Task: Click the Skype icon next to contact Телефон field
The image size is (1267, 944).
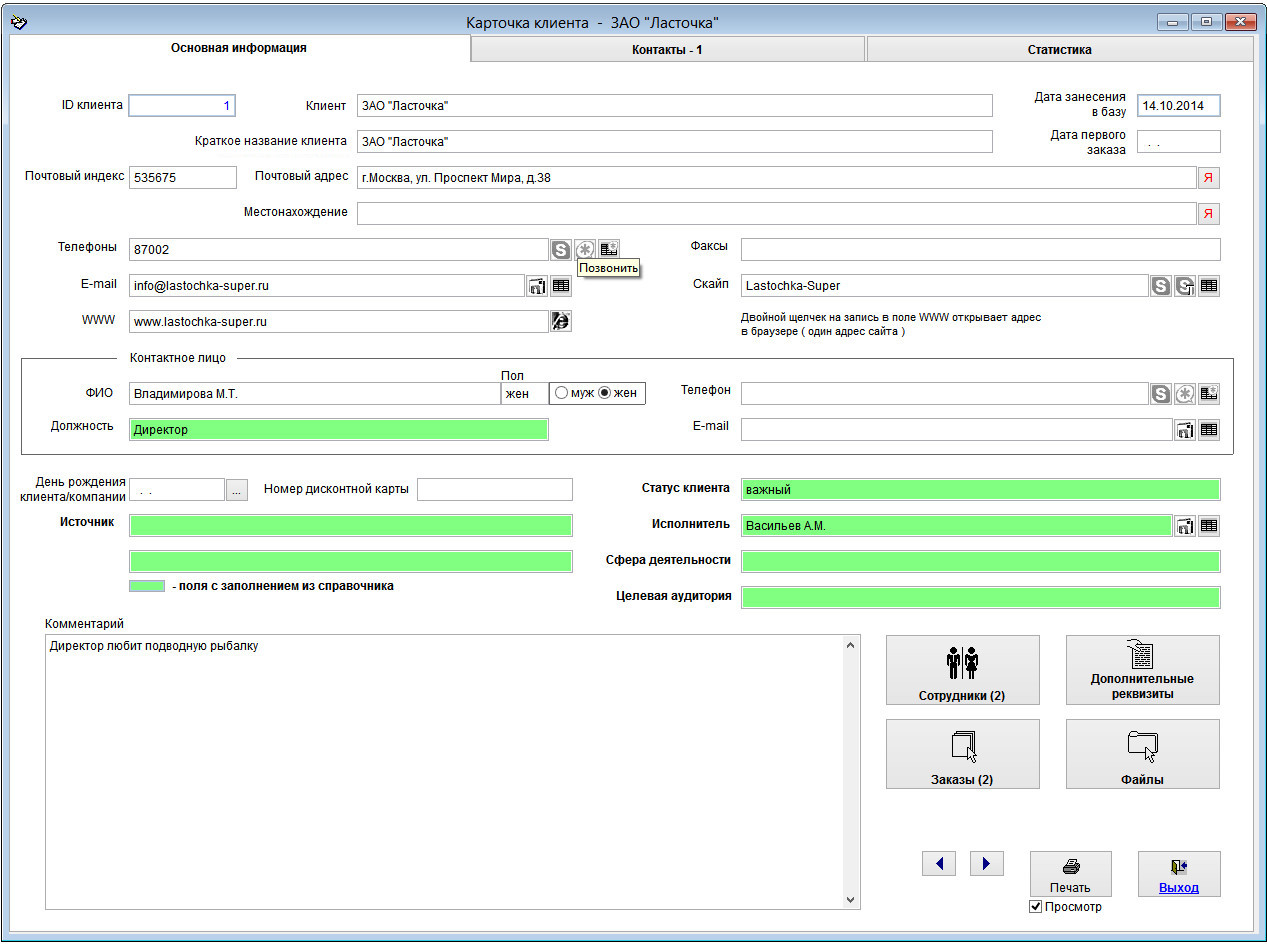Action: point(1160,394)
